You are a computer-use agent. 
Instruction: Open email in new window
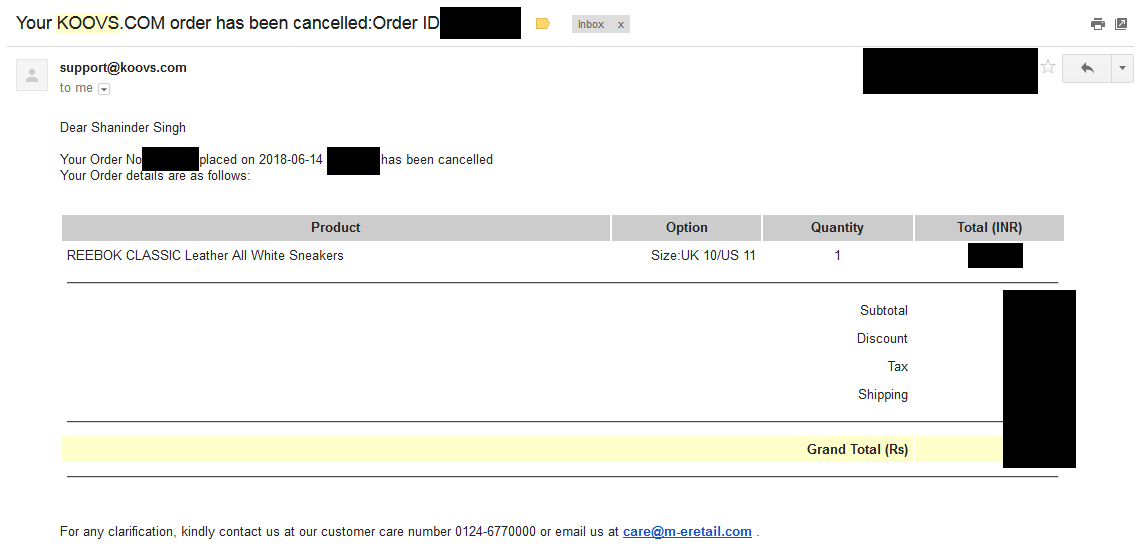(1121, 24)
